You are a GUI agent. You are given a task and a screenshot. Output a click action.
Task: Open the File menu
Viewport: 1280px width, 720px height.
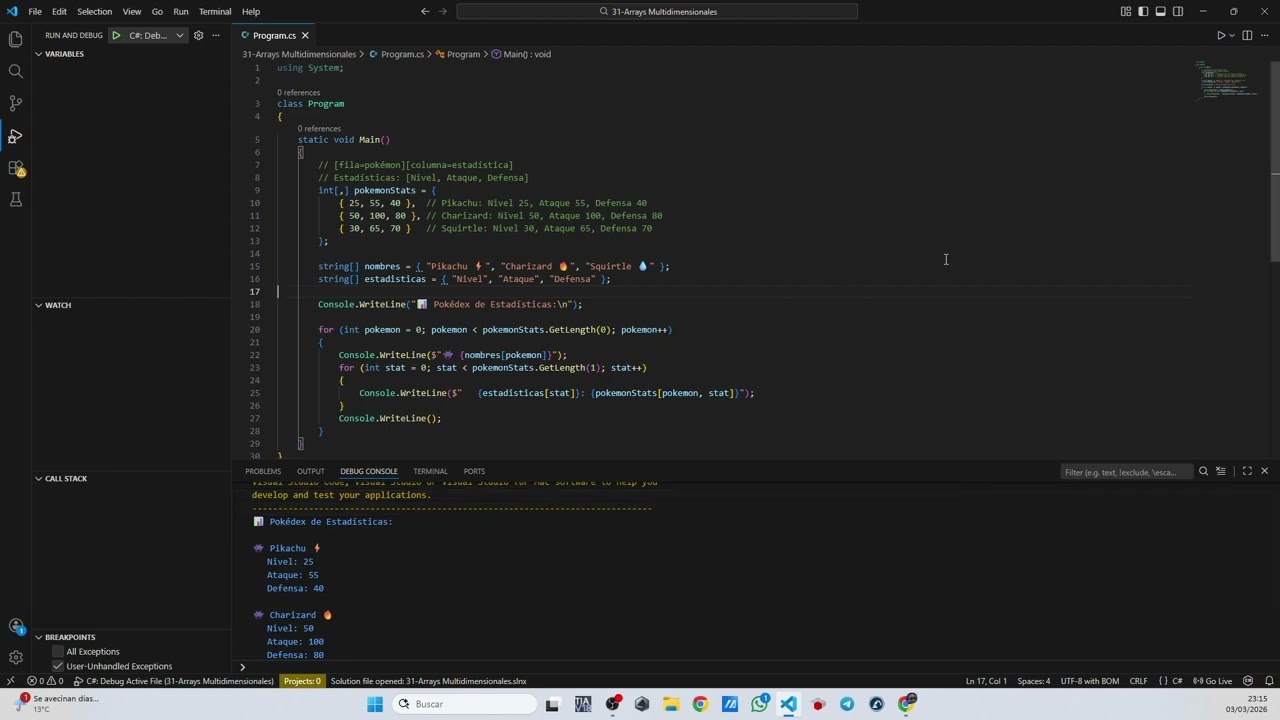point(35,11)
